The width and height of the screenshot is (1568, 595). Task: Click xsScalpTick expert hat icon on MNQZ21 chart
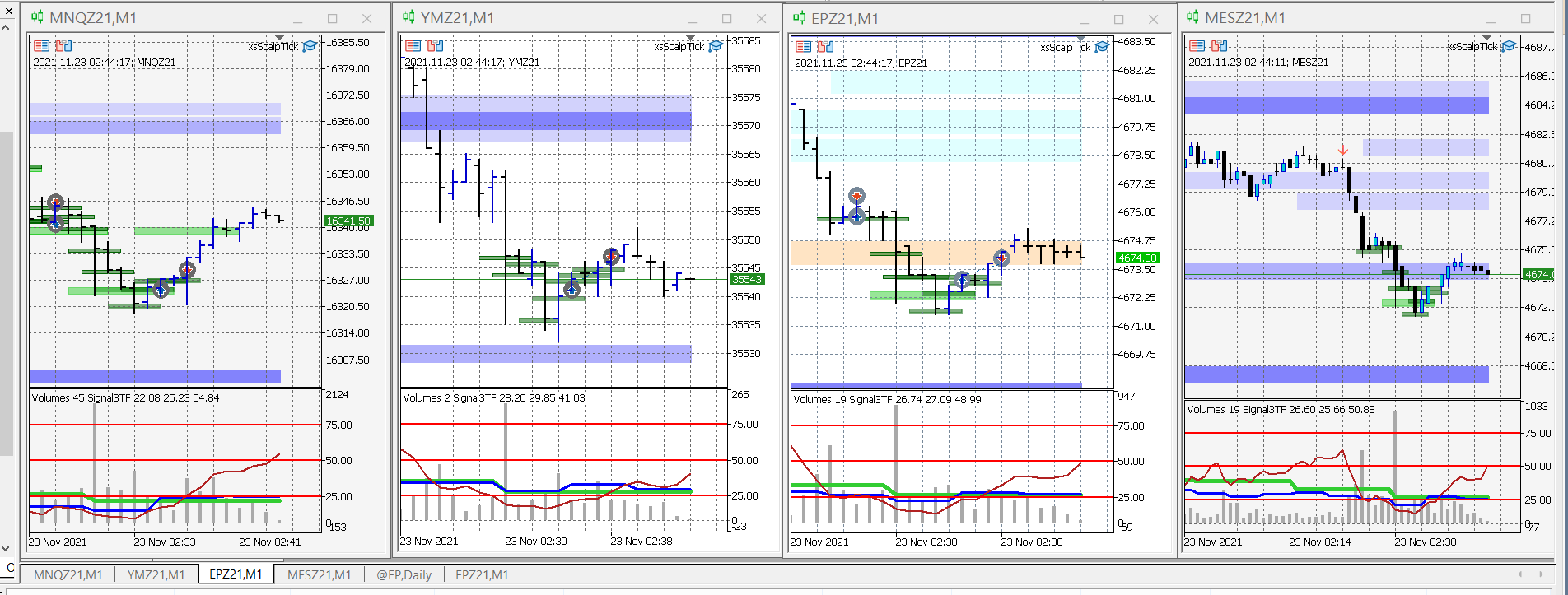pos(310,46)
